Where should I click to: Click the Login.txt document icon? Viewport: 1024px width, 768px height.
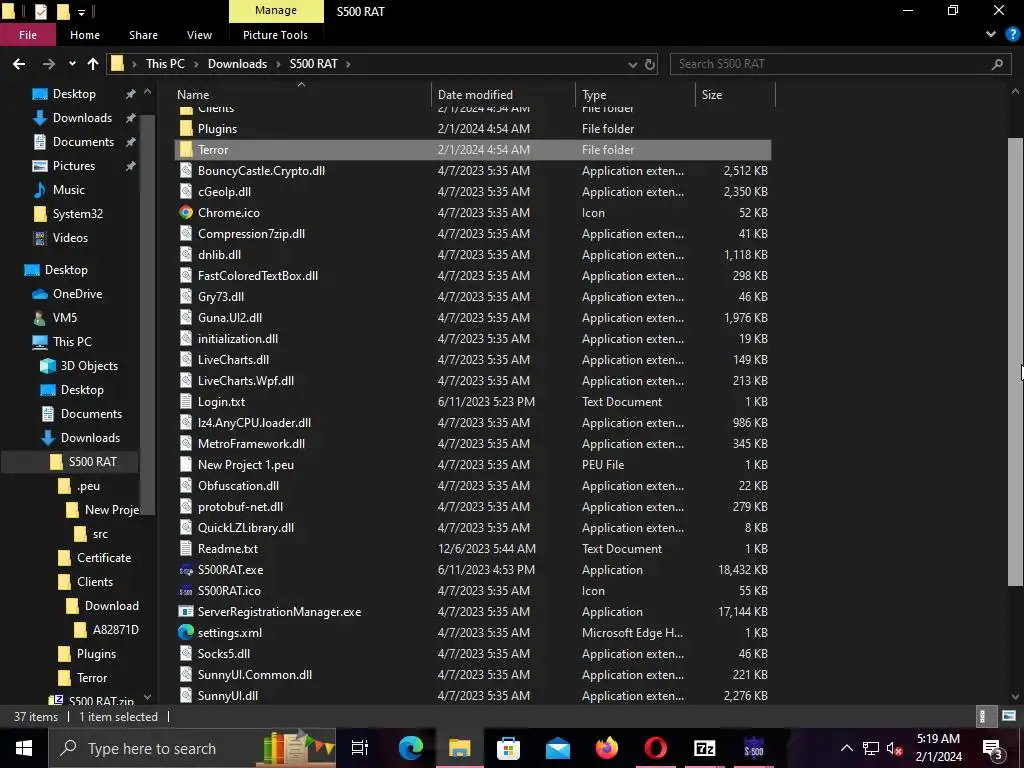pos(186,402)
